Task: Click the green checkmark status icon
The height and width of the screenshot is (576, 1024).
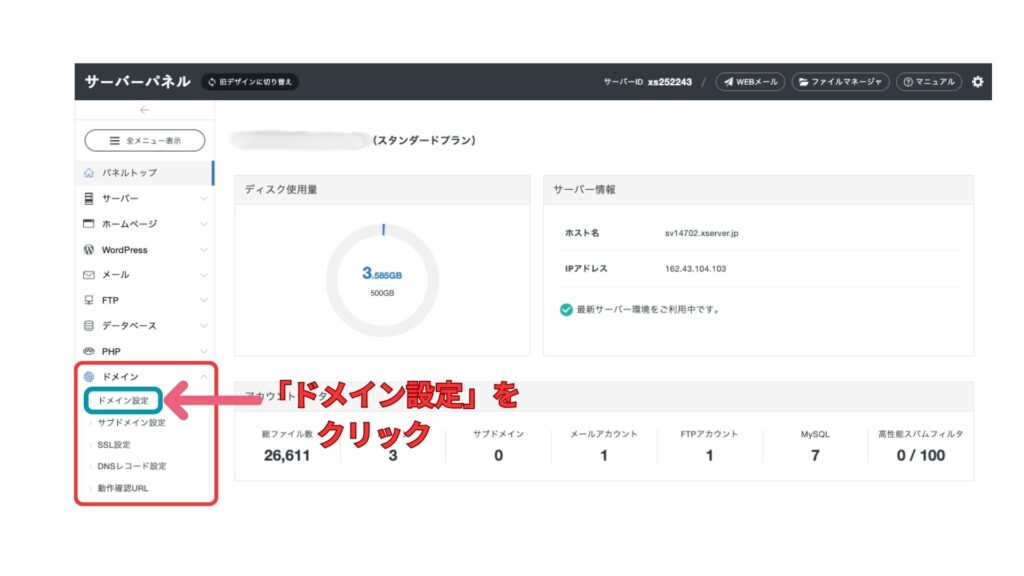Action: [566, 310]
